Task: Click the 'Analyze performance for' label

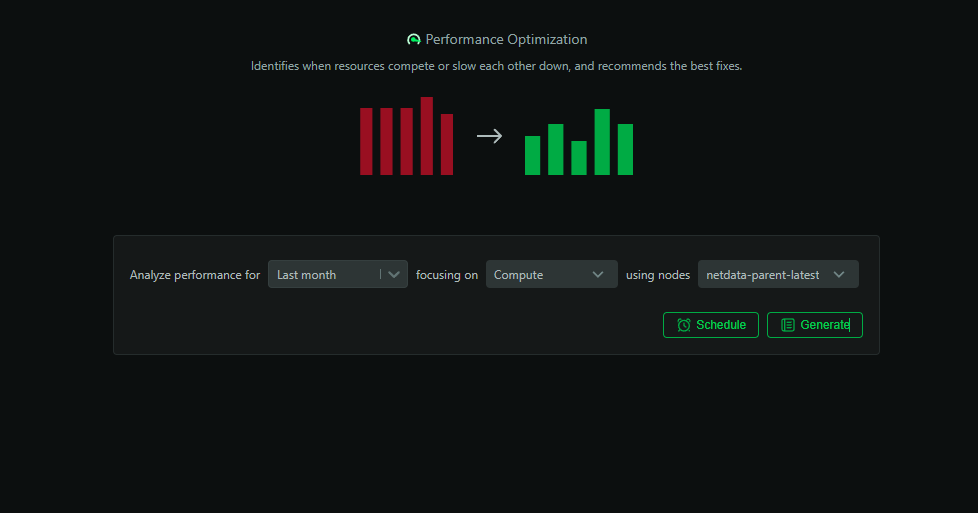Action: pyautogui.click(x=195, y=275)
